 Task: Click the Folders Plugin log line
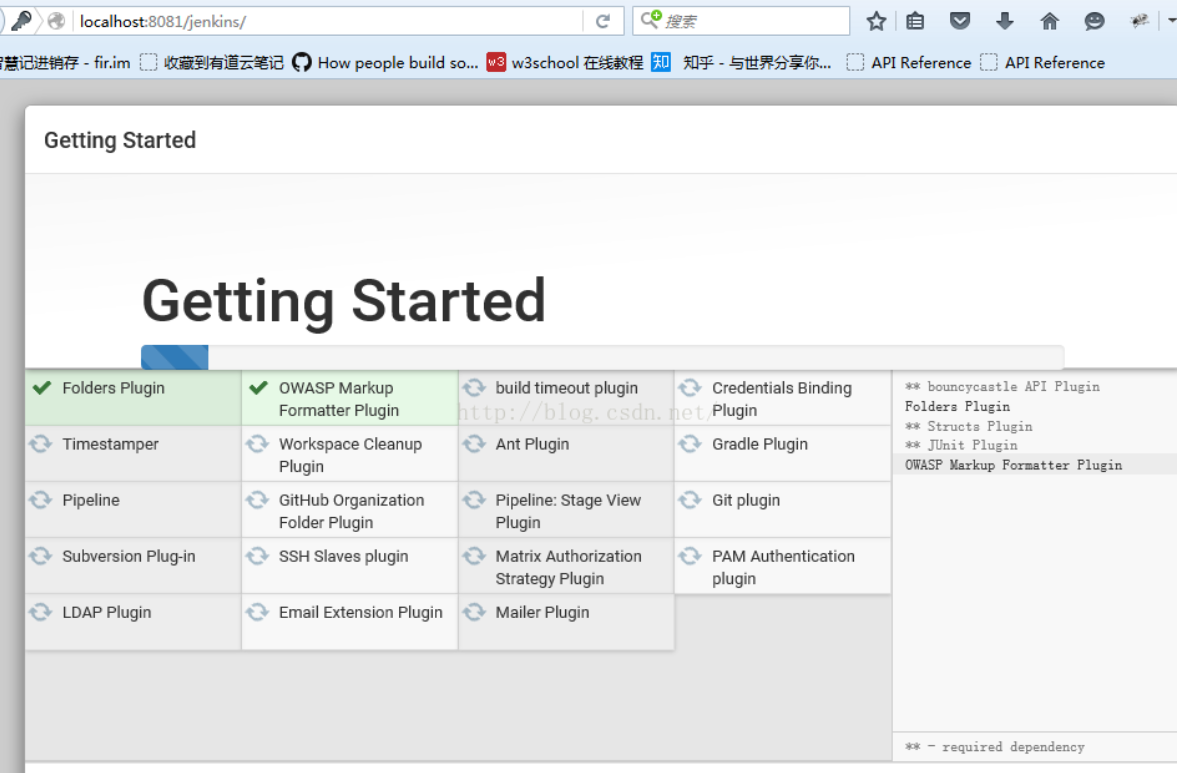pos(957,406)
